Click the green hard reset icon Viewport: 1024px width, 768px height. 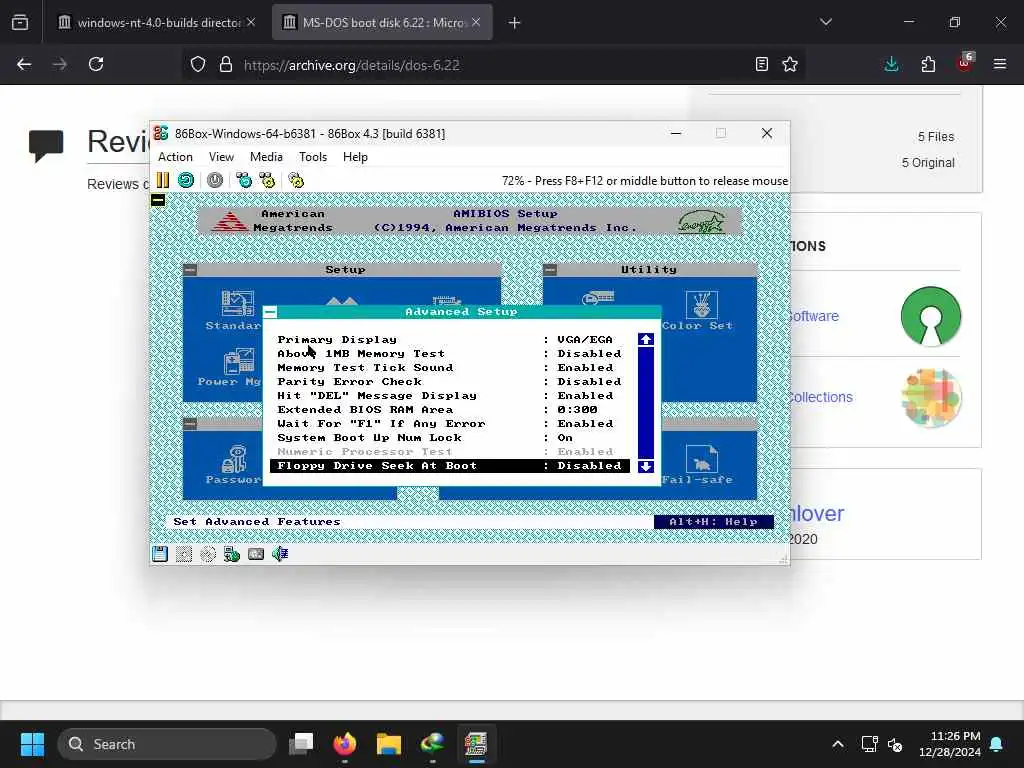coord(186,180)
